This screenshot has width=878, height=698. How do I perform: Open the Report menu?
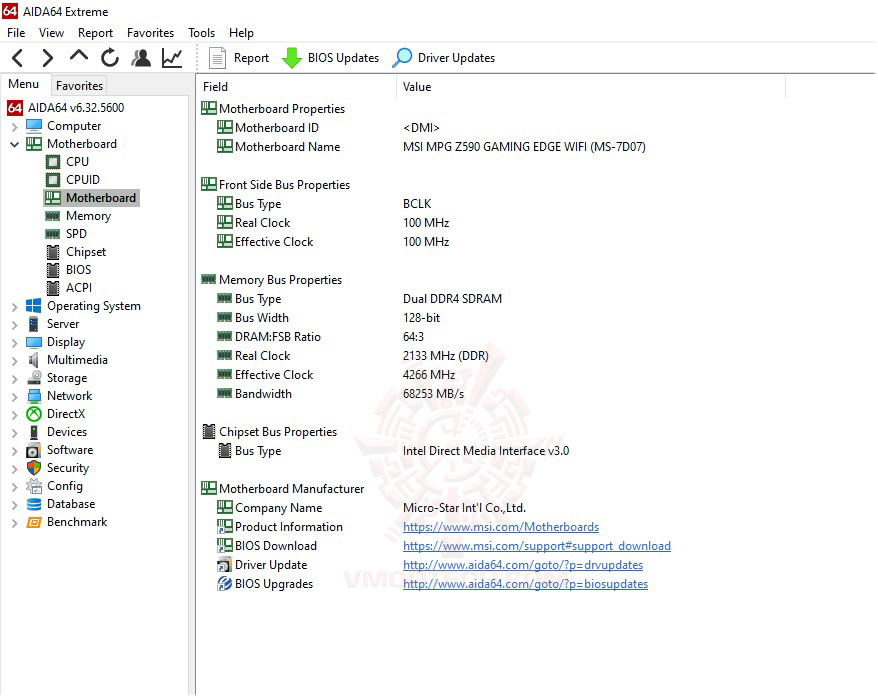95,33
